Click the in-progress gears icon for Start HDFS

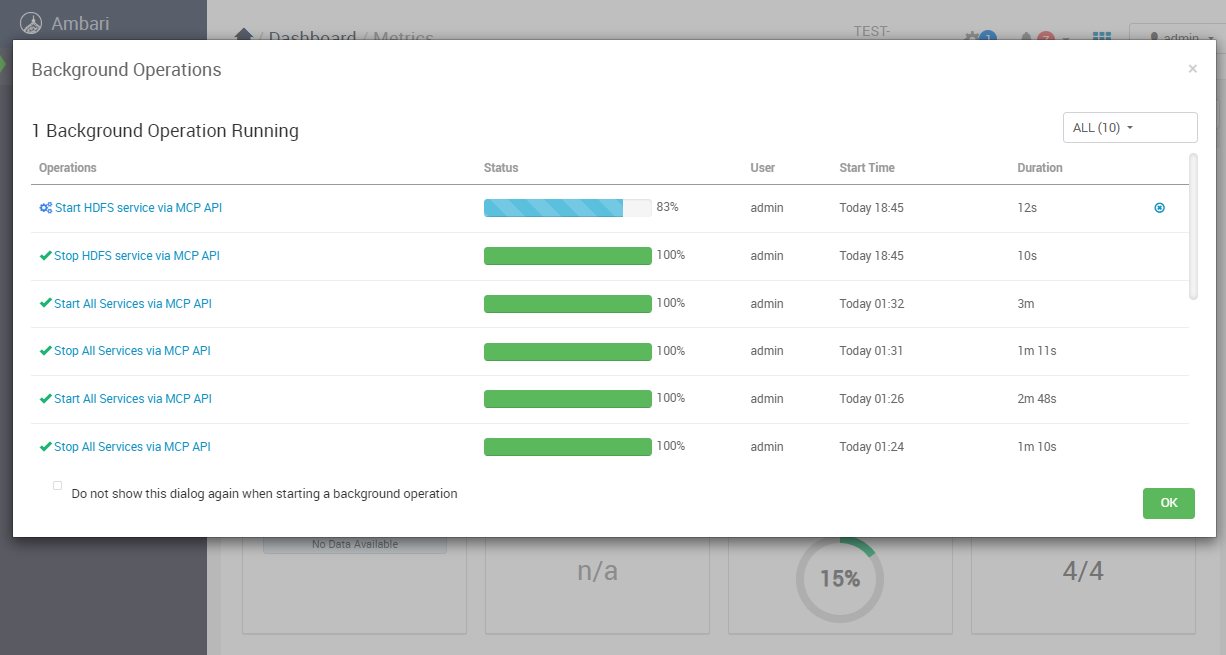[45, 208]
